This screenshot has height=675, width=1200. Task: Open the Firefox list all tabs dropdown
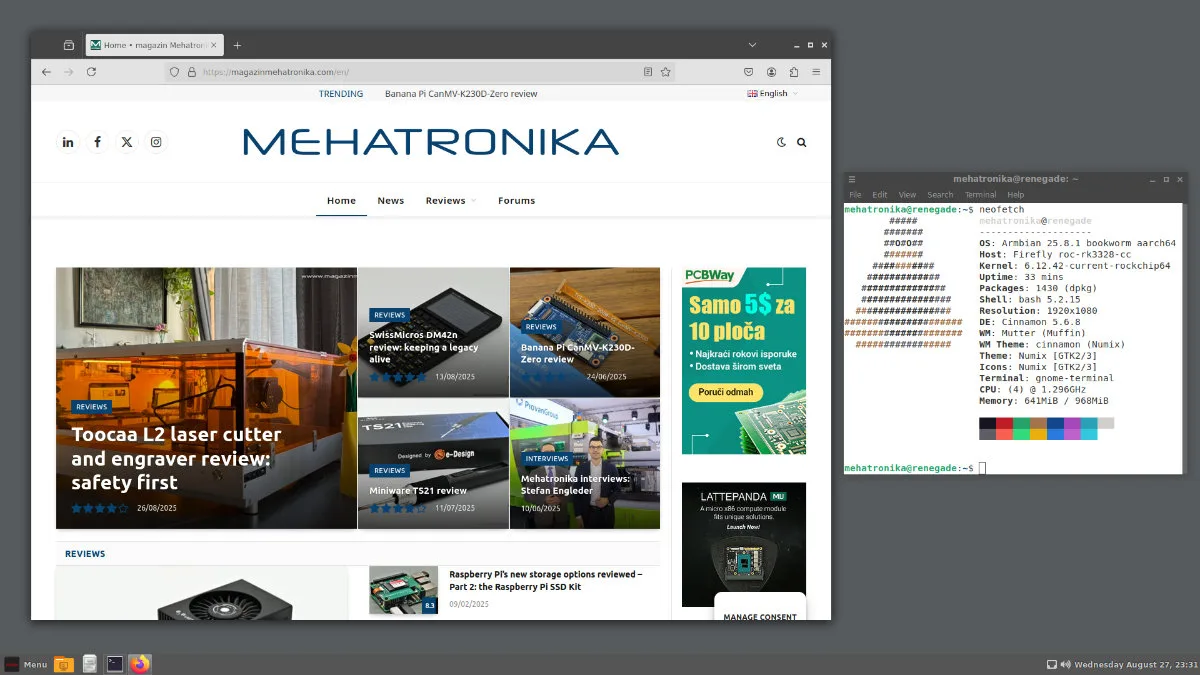tap(752, 45)
